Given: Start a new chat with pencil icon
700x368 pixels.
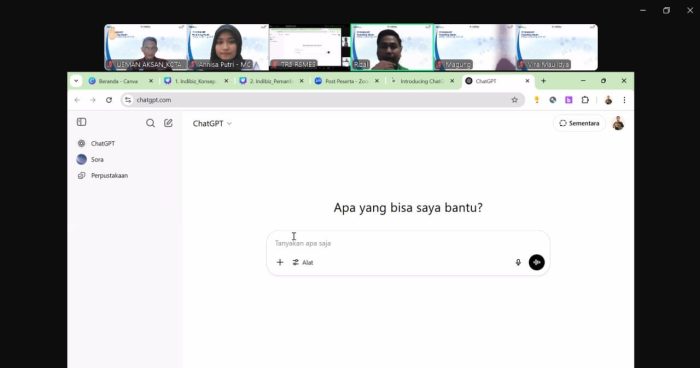Looking at the screenshot, I should 168,123.
